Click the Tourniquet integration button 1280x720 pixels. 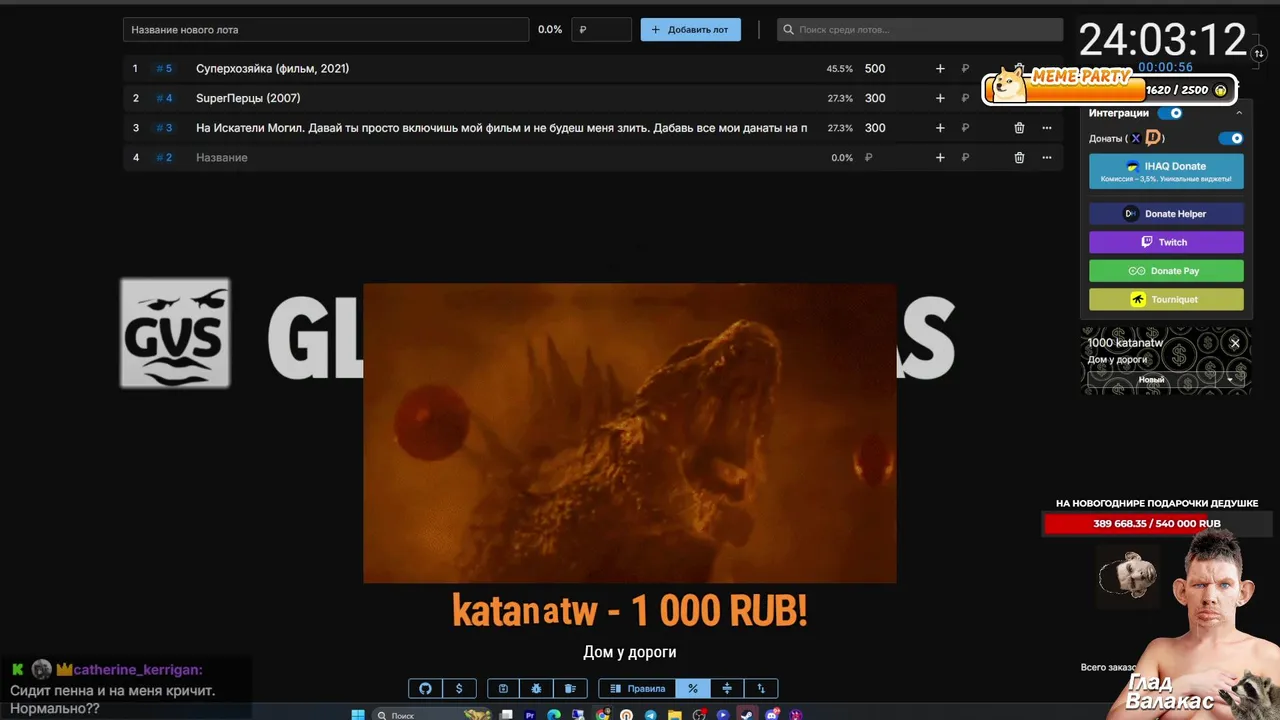pos(1166,299)
